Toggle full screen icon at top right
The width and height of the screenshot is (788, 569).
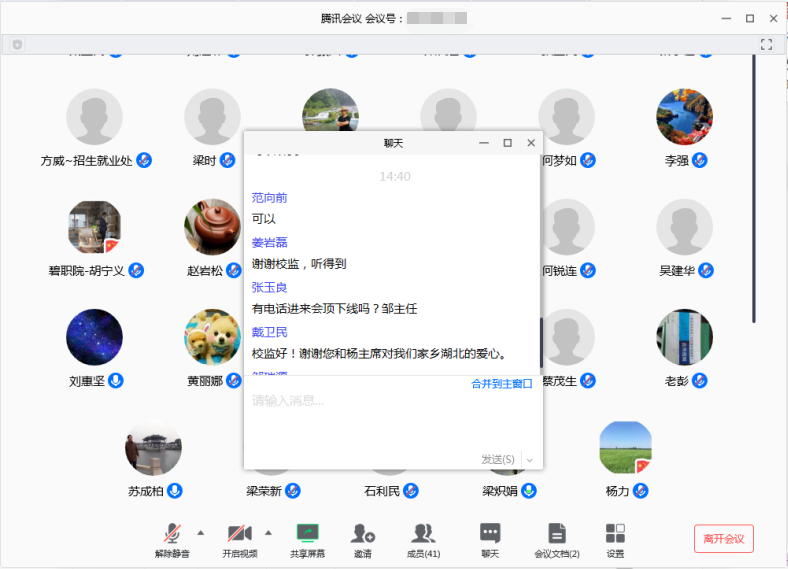(766, 44)
